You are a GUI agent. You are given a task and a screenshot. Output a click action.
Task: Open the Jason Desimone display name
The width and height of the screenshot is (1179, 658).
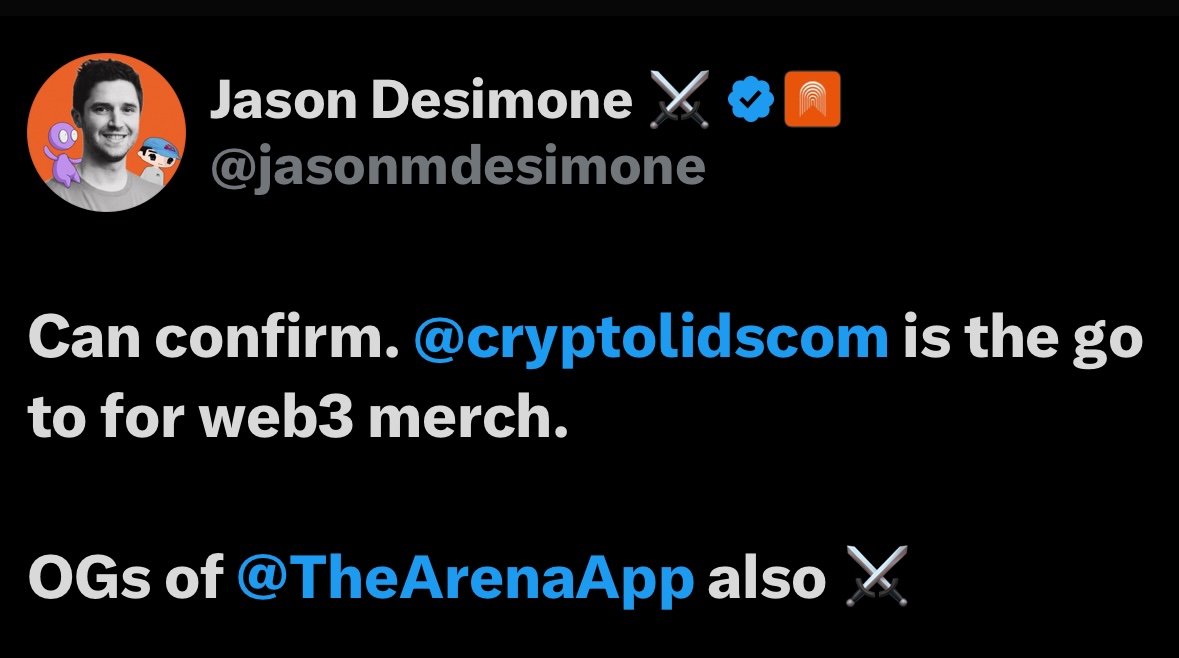tap(420, 101)
